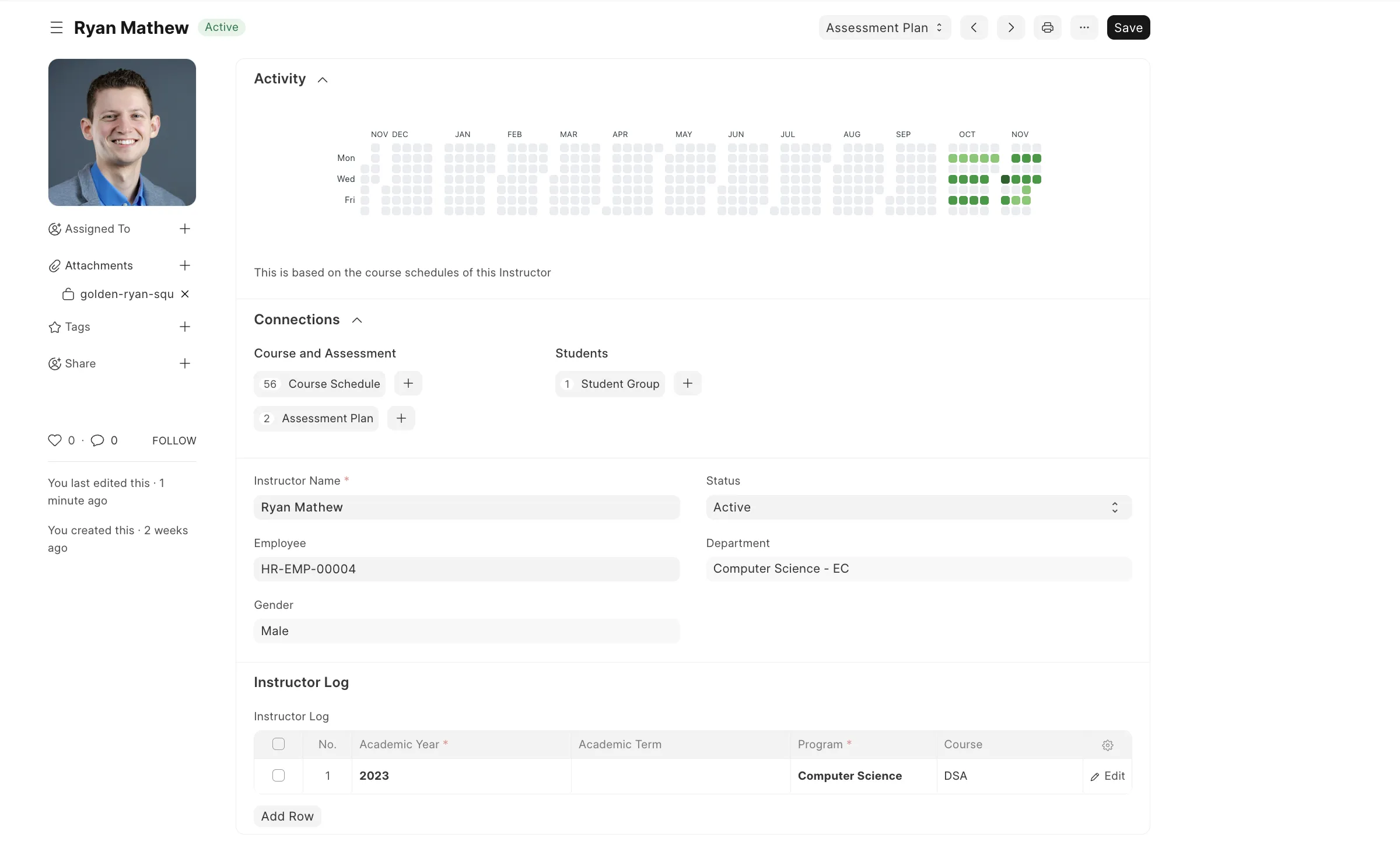
Task: Save the instructor record
Action: click(x=1128, y=27)
